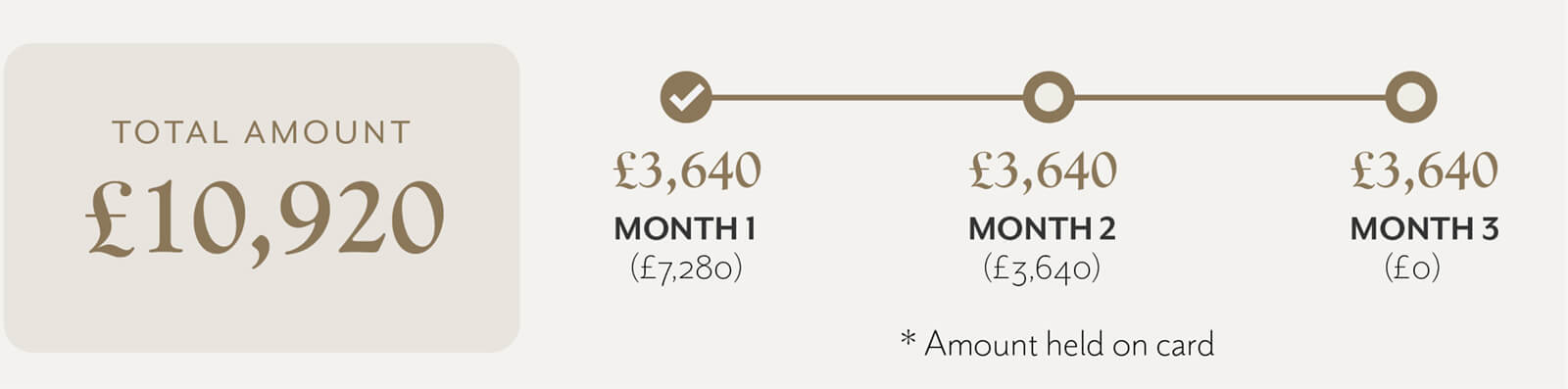The image size is (1568, 389).
Task: Click the Month 3 £3,640 payment amount
Action: pyautogui.click(x=1424, y=170)
